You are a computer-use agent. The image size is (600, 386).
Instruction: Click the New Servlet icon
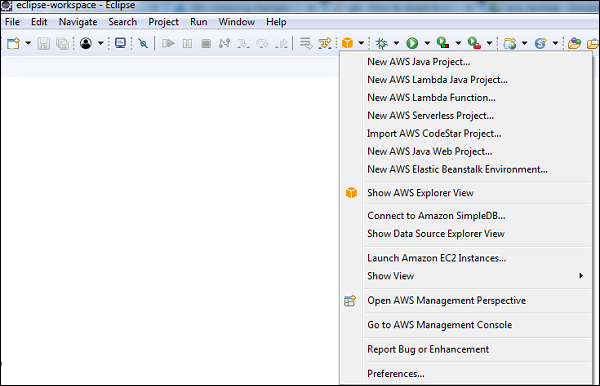coord(540,43)
